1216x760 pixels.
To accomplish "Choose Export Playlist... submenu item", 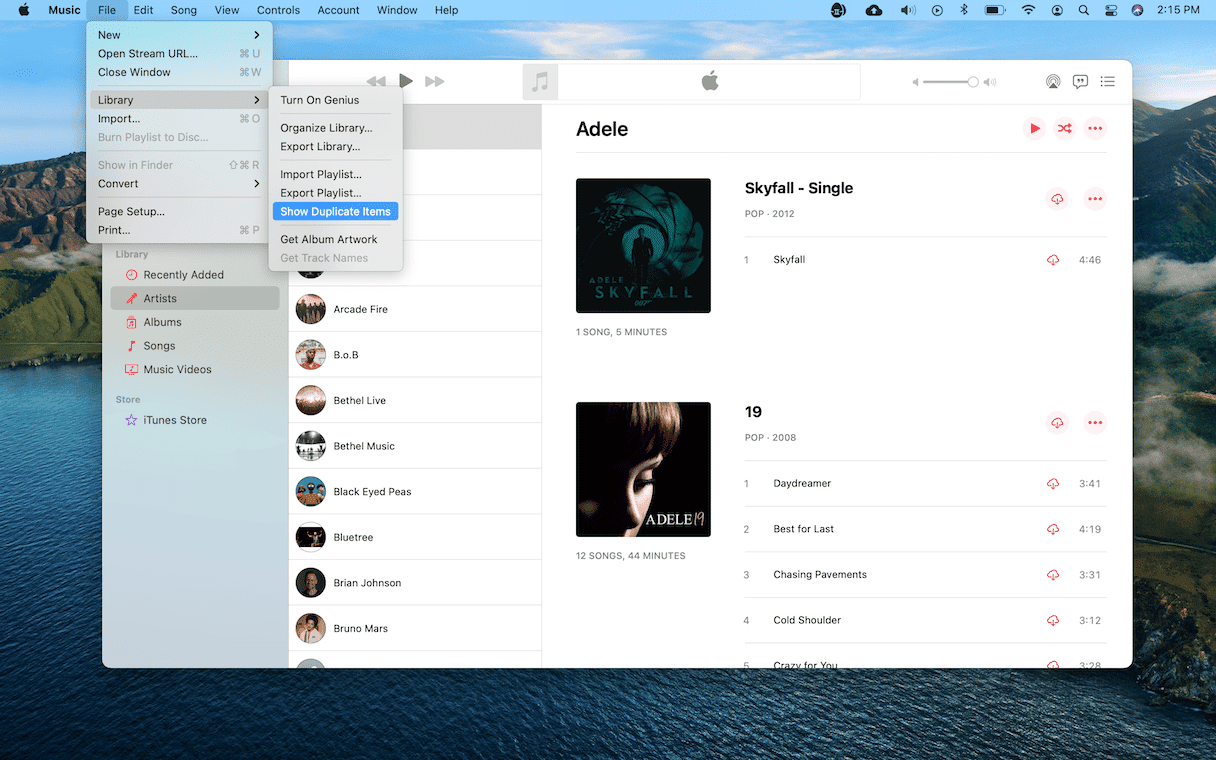I will (x=336, y=193).
